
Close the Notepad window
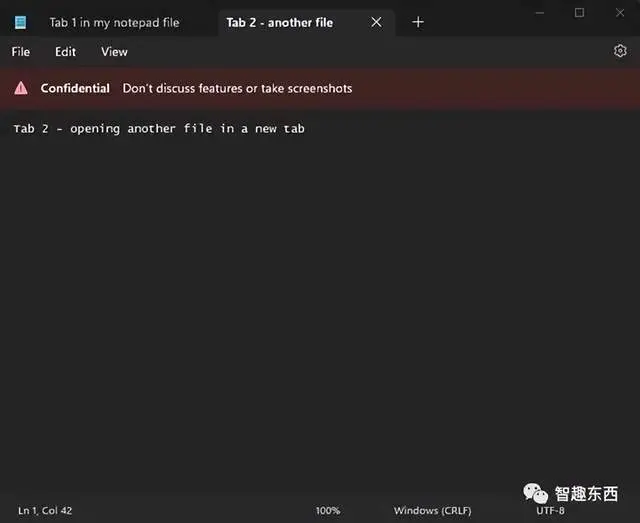(620, 13)
